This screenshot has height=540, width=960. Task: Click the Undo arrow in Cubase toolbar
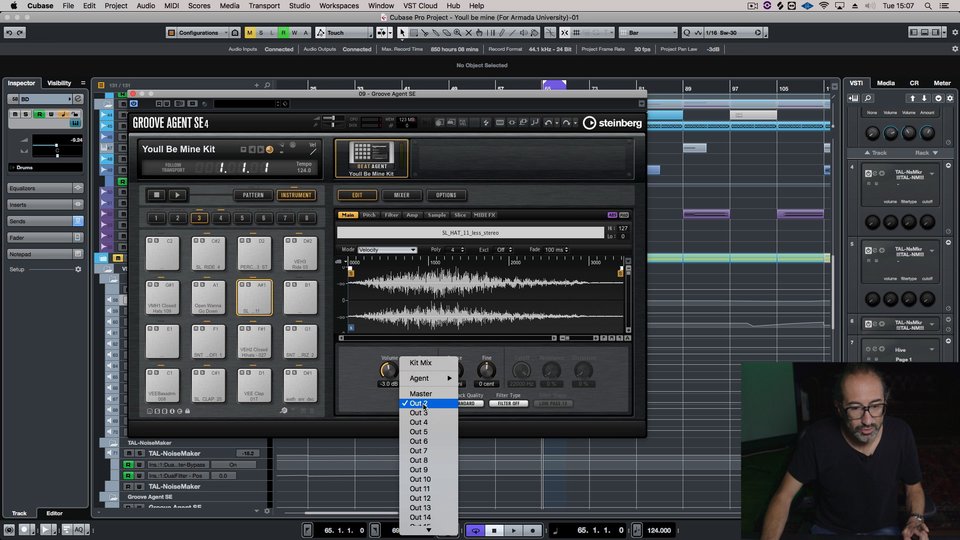tap(9, 32)
